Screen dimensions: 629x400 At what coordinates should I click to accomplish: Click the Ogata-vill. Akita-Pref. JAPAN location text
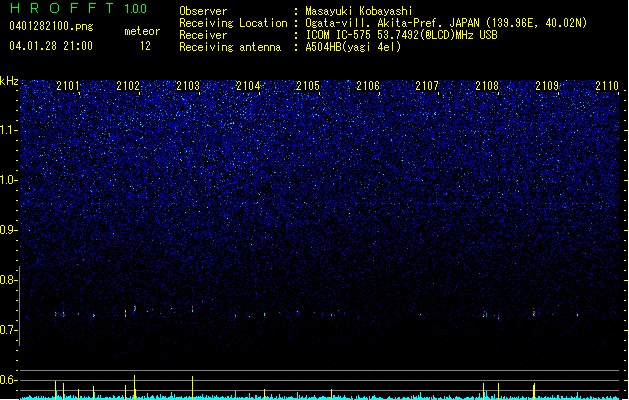tap(446, 23)
